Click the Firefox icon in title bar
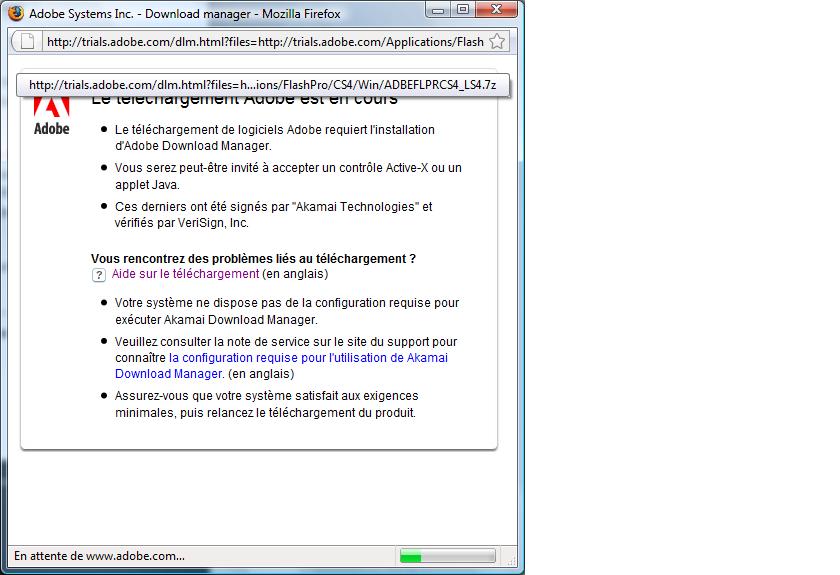The height and width of the screenshot is (575, 840). tap(16, 13)
